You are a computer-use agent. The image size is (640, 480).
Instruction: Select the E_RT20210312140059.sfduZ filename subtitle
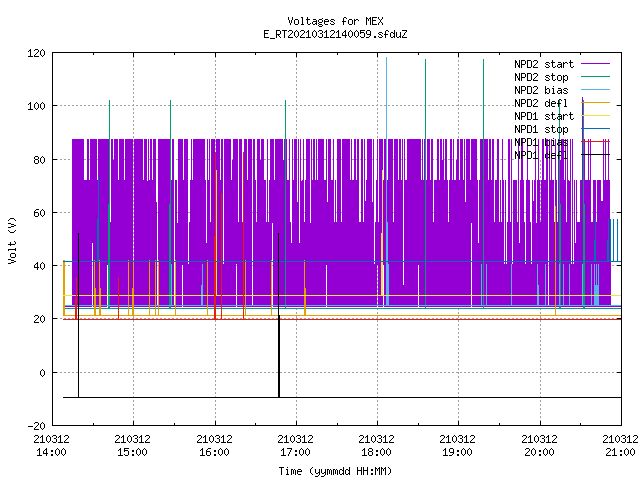click(x=335, y=34)
